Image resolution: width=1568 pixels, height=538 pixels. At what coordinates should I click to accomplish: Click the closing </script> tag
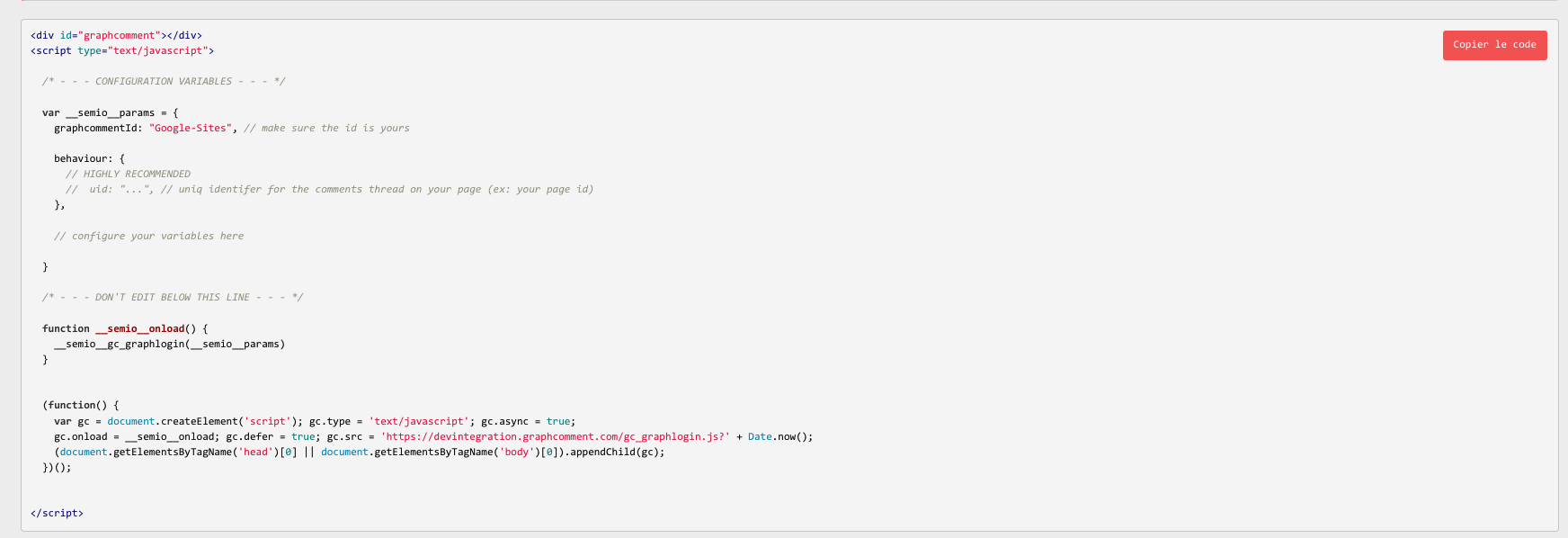(x=57, y=513)
